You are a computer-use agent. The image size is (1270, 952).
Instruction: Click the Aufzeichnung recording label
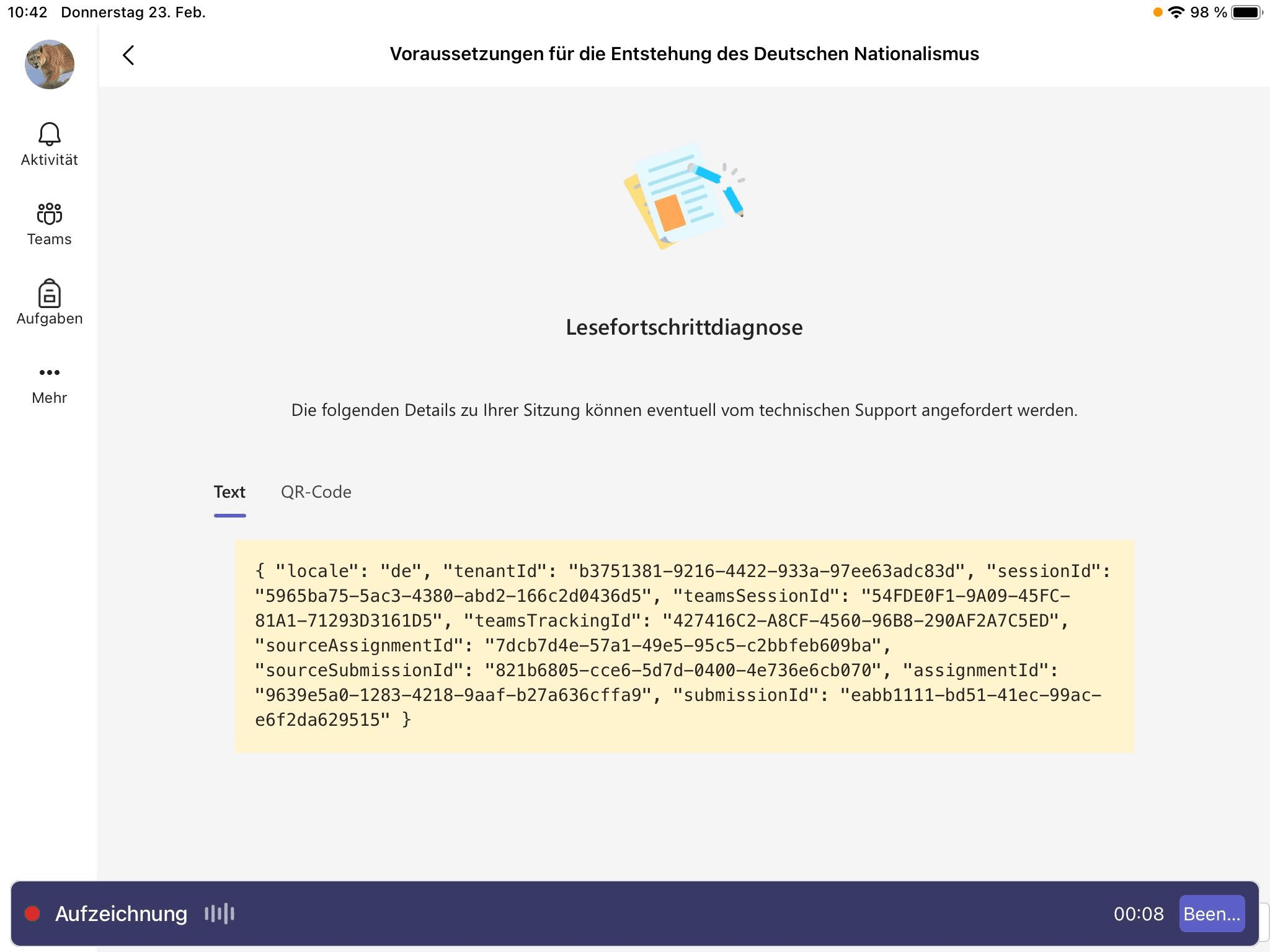coord(121,914)
